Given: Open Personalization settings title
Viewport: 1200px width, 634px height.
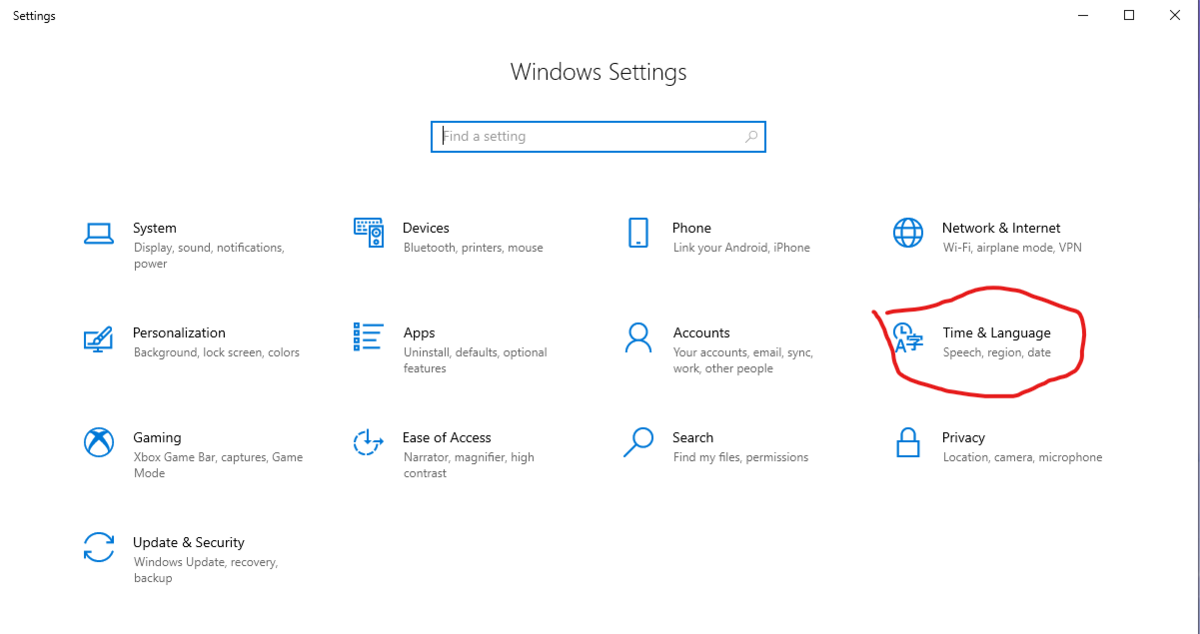Looking at the screenshot, I should (179, 333).
